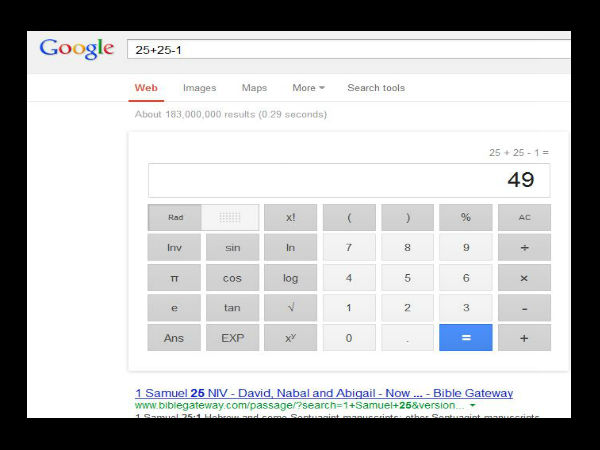Toggle the Inv inverse functions key

[x=174, y=248]
